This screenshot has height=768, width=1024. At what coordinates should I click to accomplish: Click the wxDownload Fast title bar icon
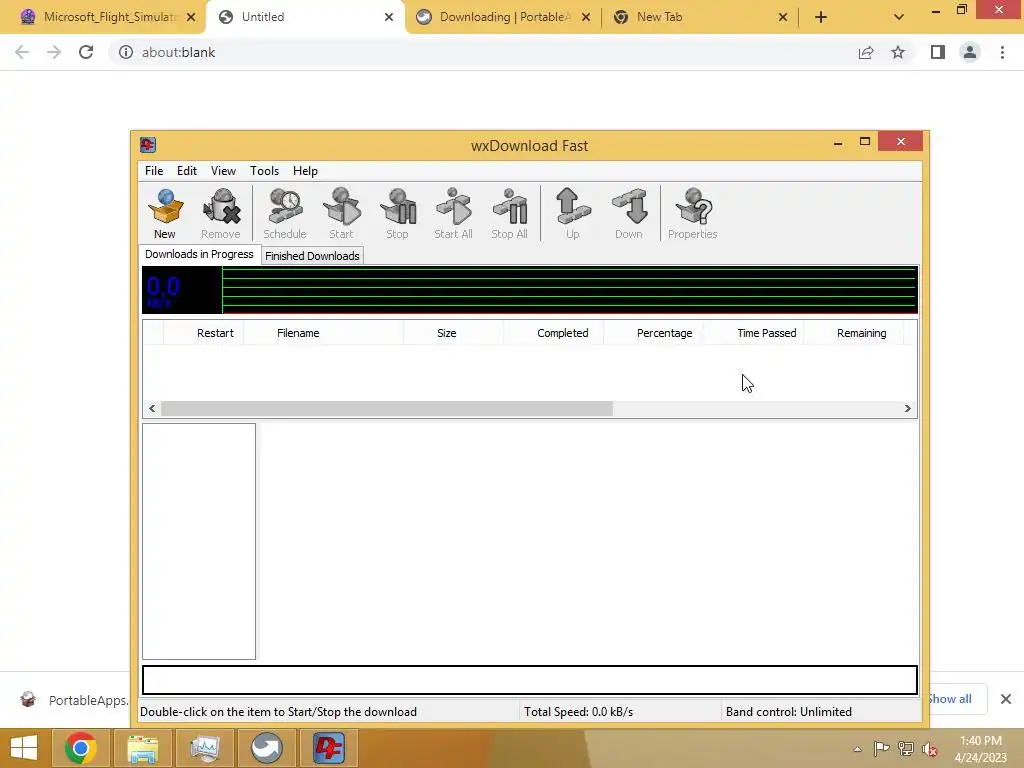pos(148,144)
